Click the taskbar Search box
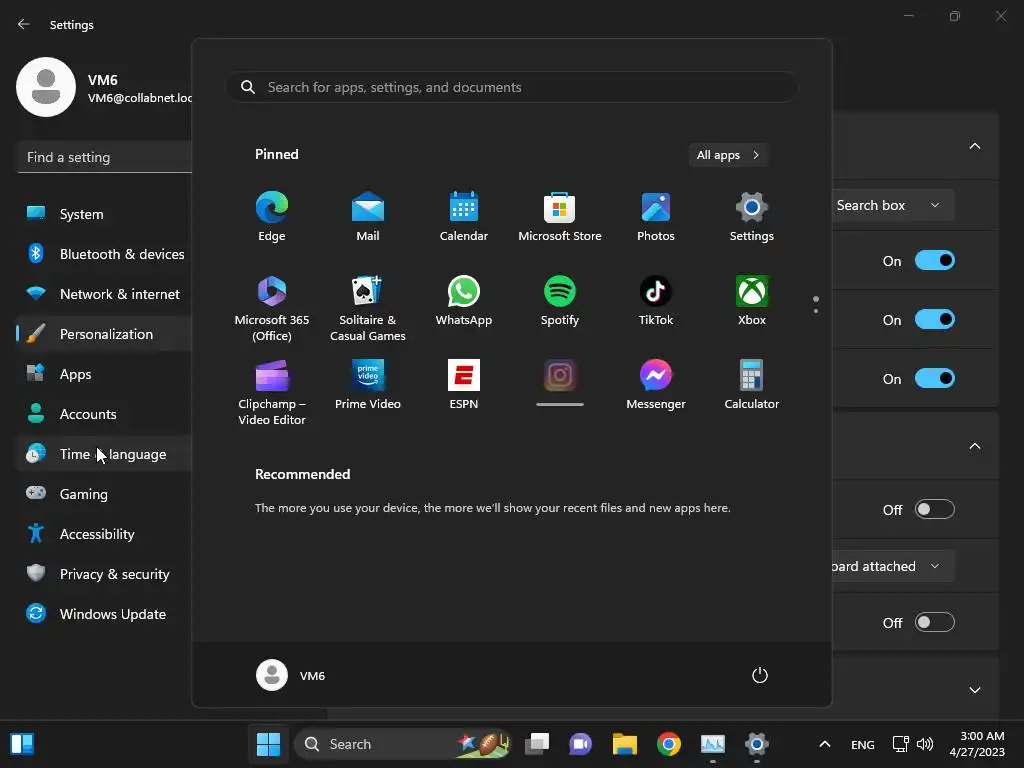The width and height of the screenshot is (1024, 768). pyautogui.click(x=402, y=744)
